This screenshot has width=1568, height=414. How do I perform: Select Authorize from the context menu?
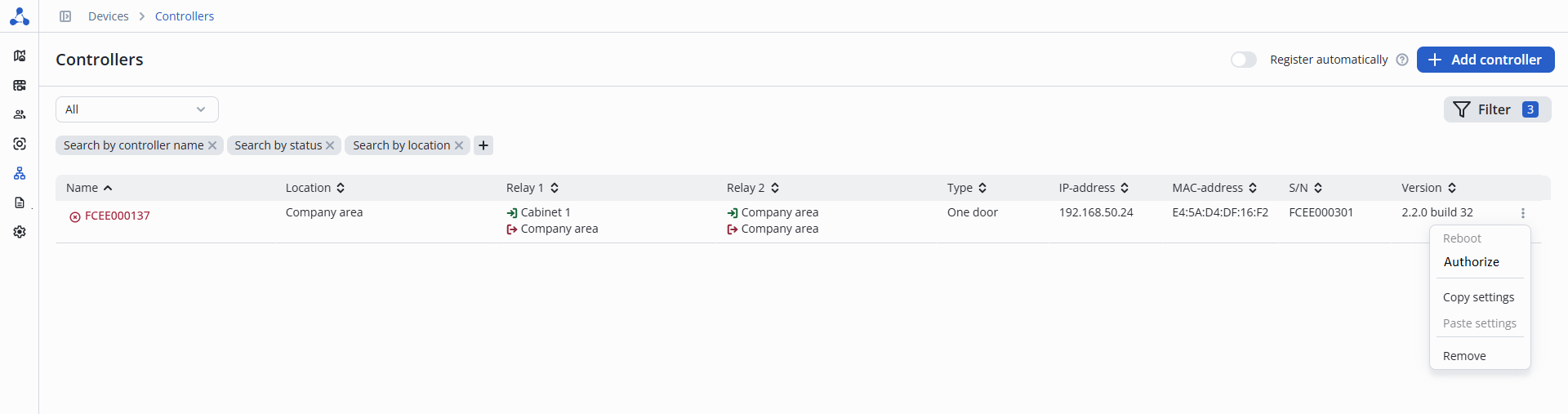point(1471,262)
